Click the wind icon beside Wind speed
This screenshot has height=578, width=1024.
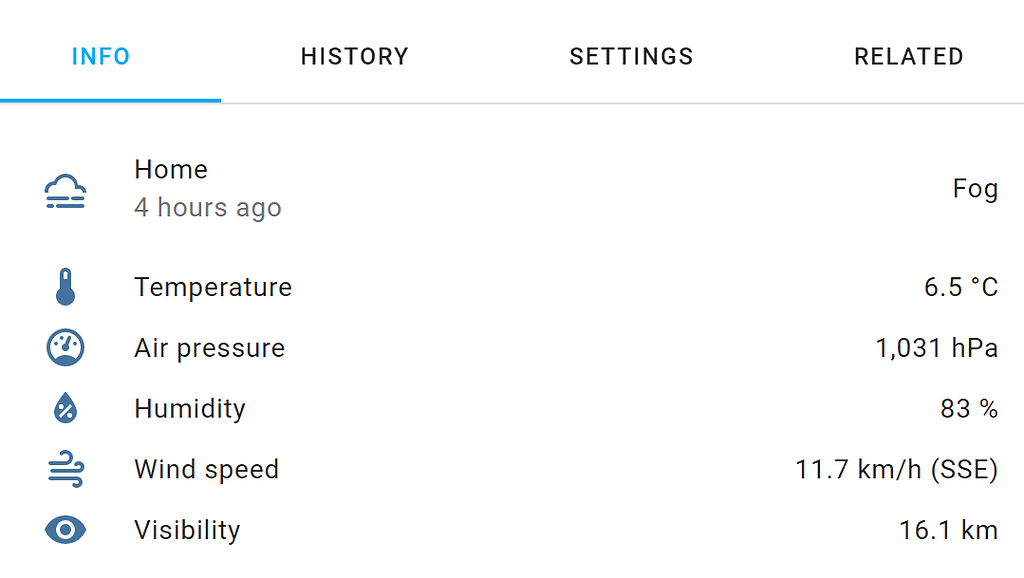pyautogui.click(x=66, y=470)
